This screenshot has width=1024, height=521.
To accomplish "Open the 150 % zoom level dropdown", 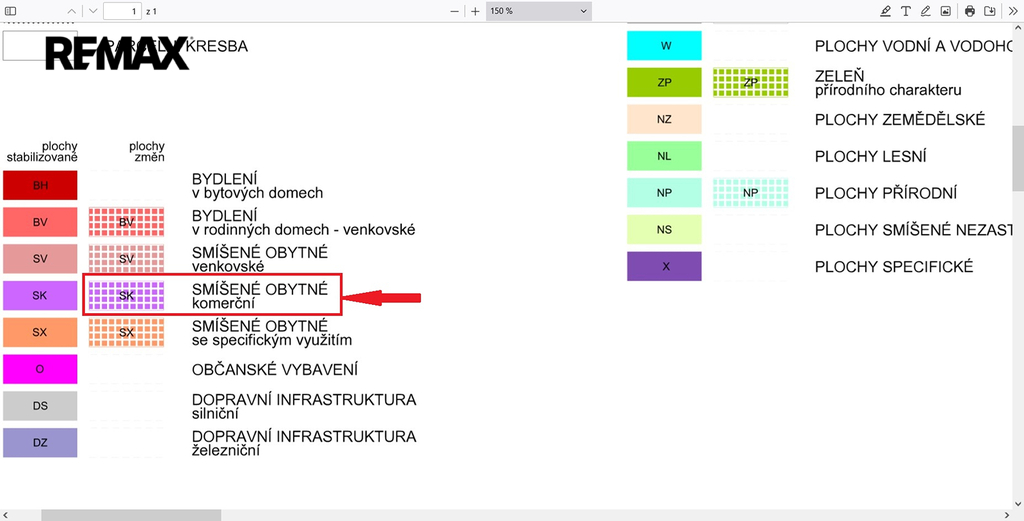I will [x=539, y=11].
